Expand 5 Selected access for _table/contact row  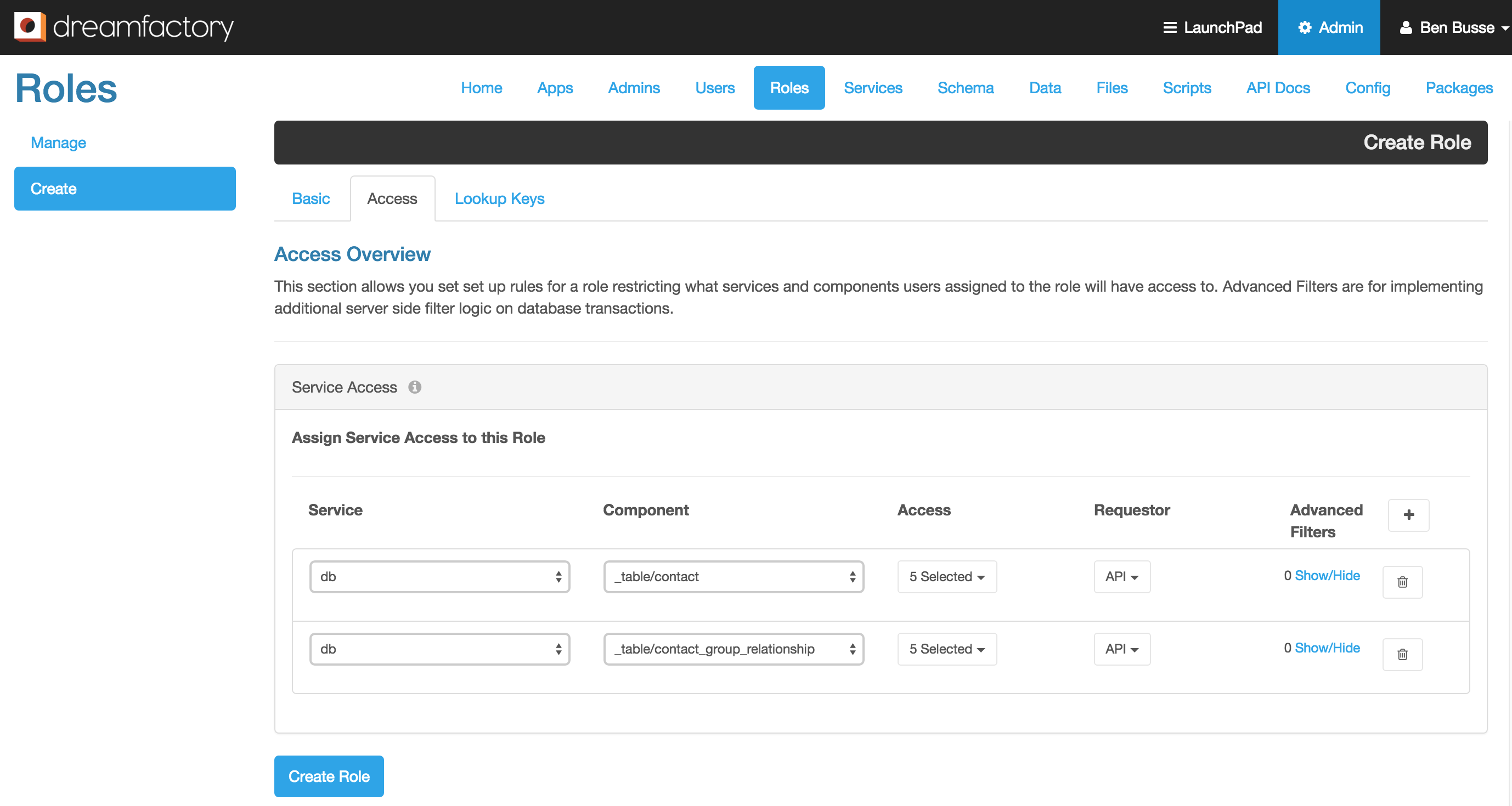[947, 577]
